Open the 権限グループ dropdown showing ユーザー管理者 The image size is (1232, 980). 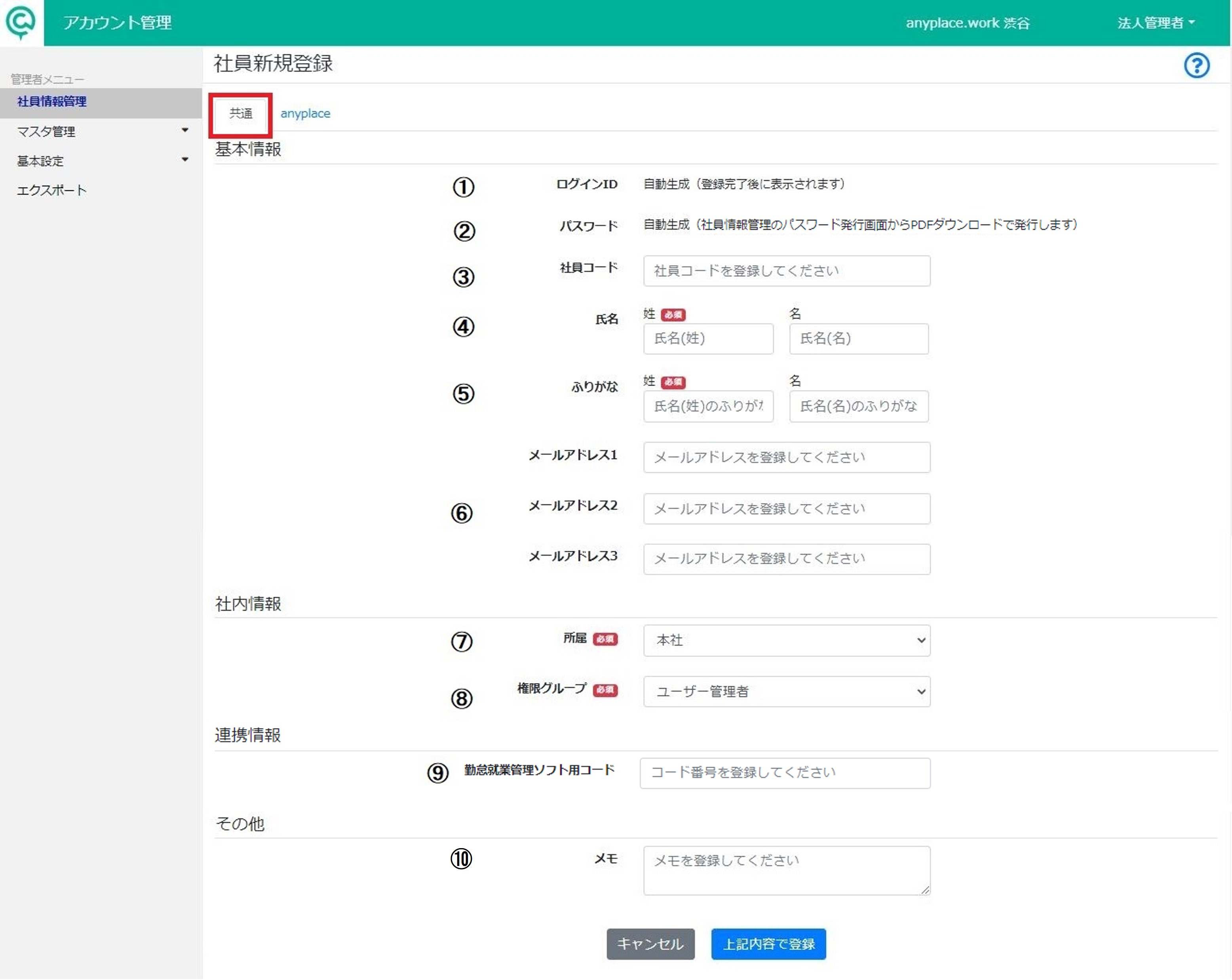(786, 691)
